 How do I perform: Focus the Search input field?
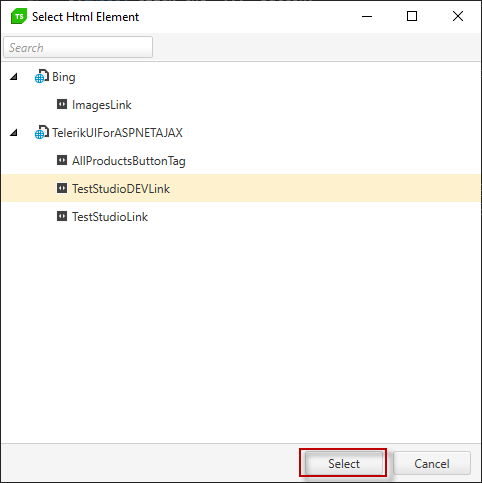pos(78,47)
